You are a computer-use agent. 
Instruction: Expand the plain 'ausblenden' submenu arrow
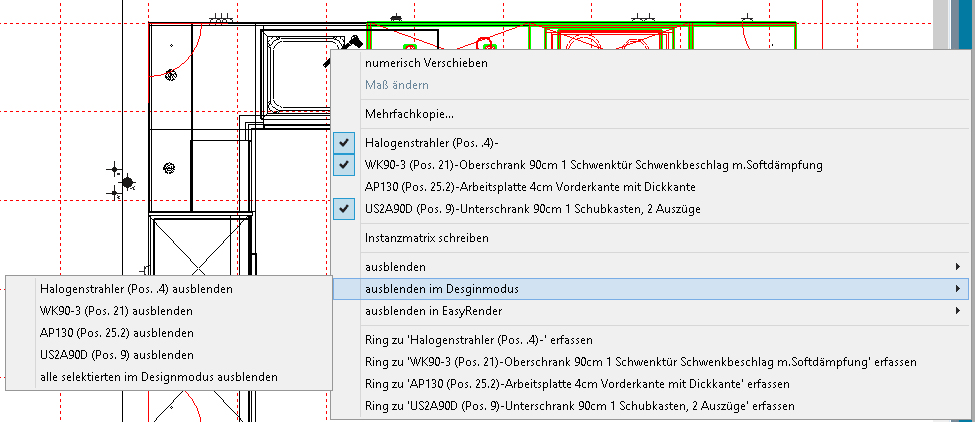click(957, 267)
